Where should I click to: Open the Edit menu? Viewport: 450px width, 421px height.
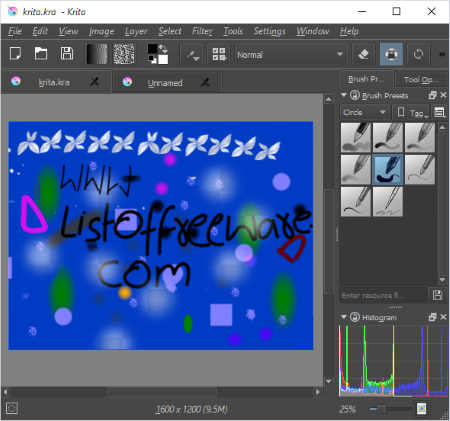pyautogui.click(x=40, y=31)
